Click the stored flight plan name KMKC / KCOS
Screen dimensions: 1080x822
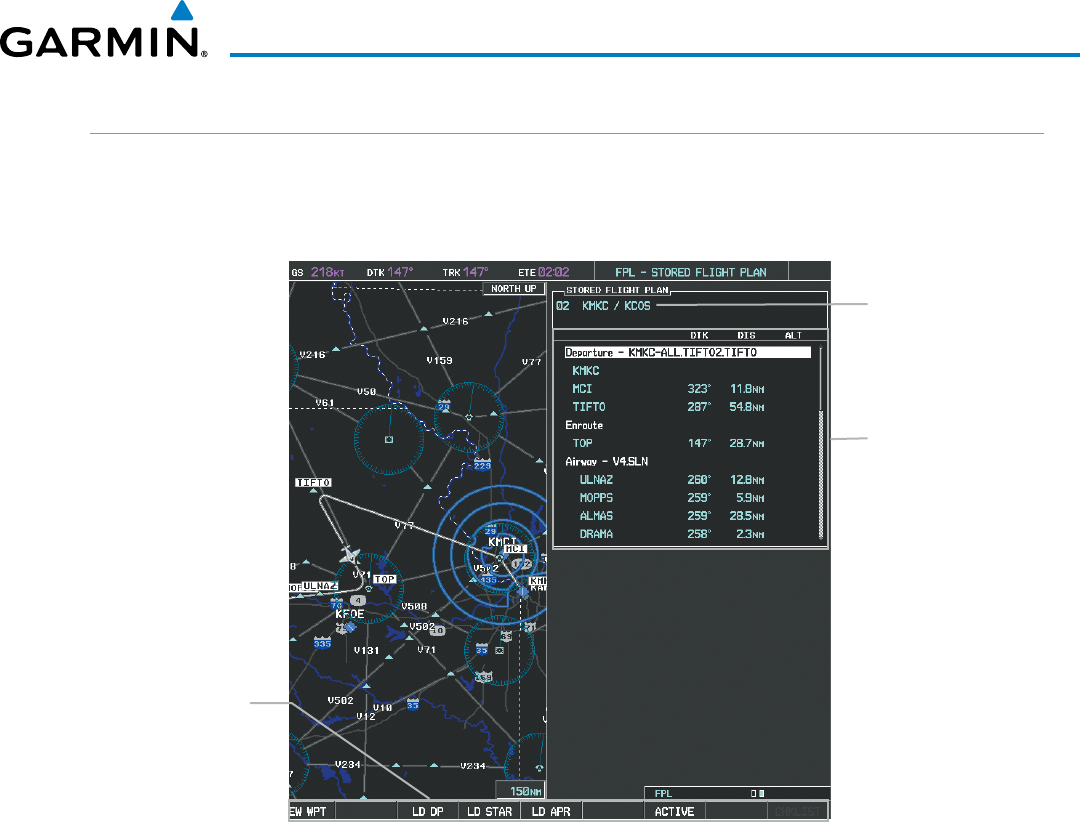pyautogui.click(x=616, y=306)
